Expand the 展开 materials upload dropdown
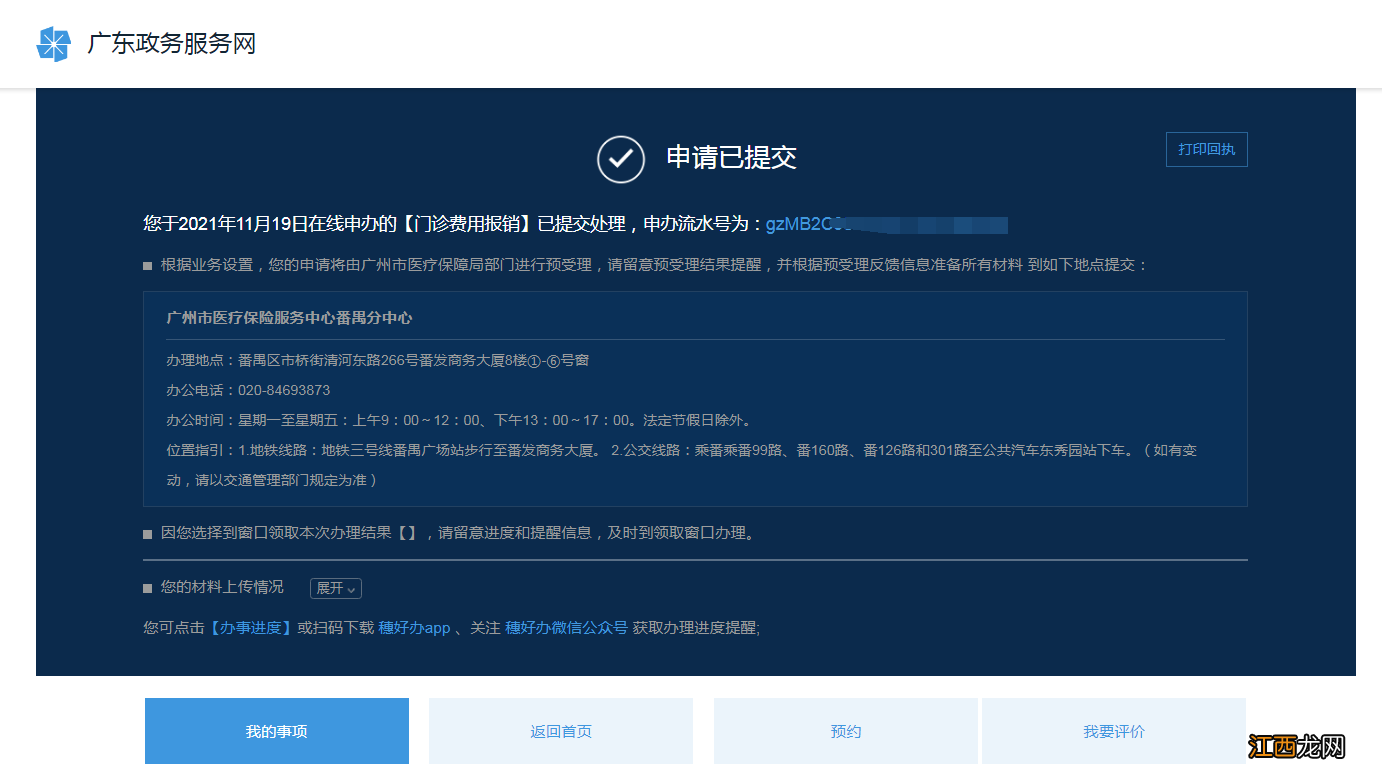 [336, 588]
